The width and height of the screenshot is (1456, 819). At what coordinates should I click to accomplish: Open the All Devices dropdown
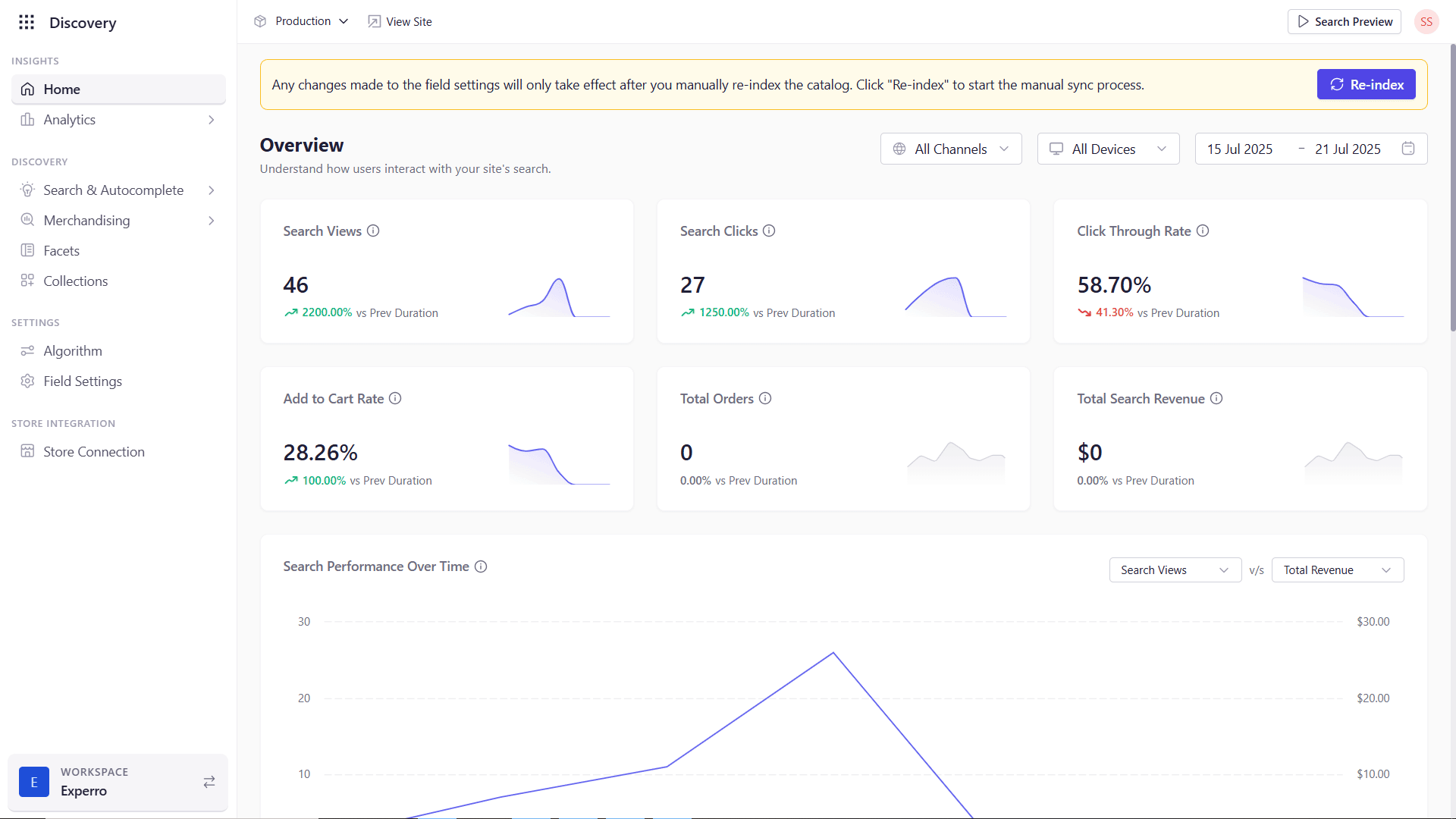tap(1108, 149)
